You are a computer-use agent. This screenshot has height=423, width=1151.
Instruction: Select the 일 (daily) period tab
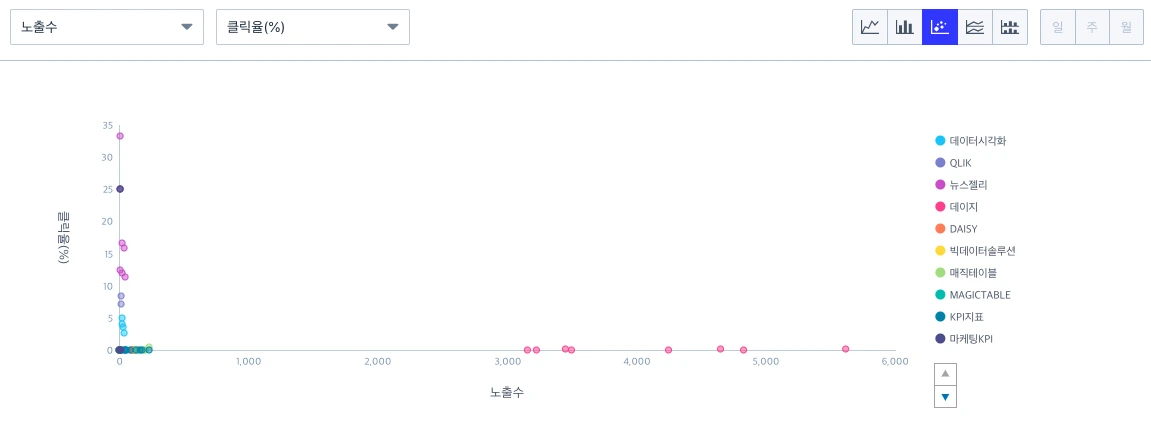(x=1058, y=27)
